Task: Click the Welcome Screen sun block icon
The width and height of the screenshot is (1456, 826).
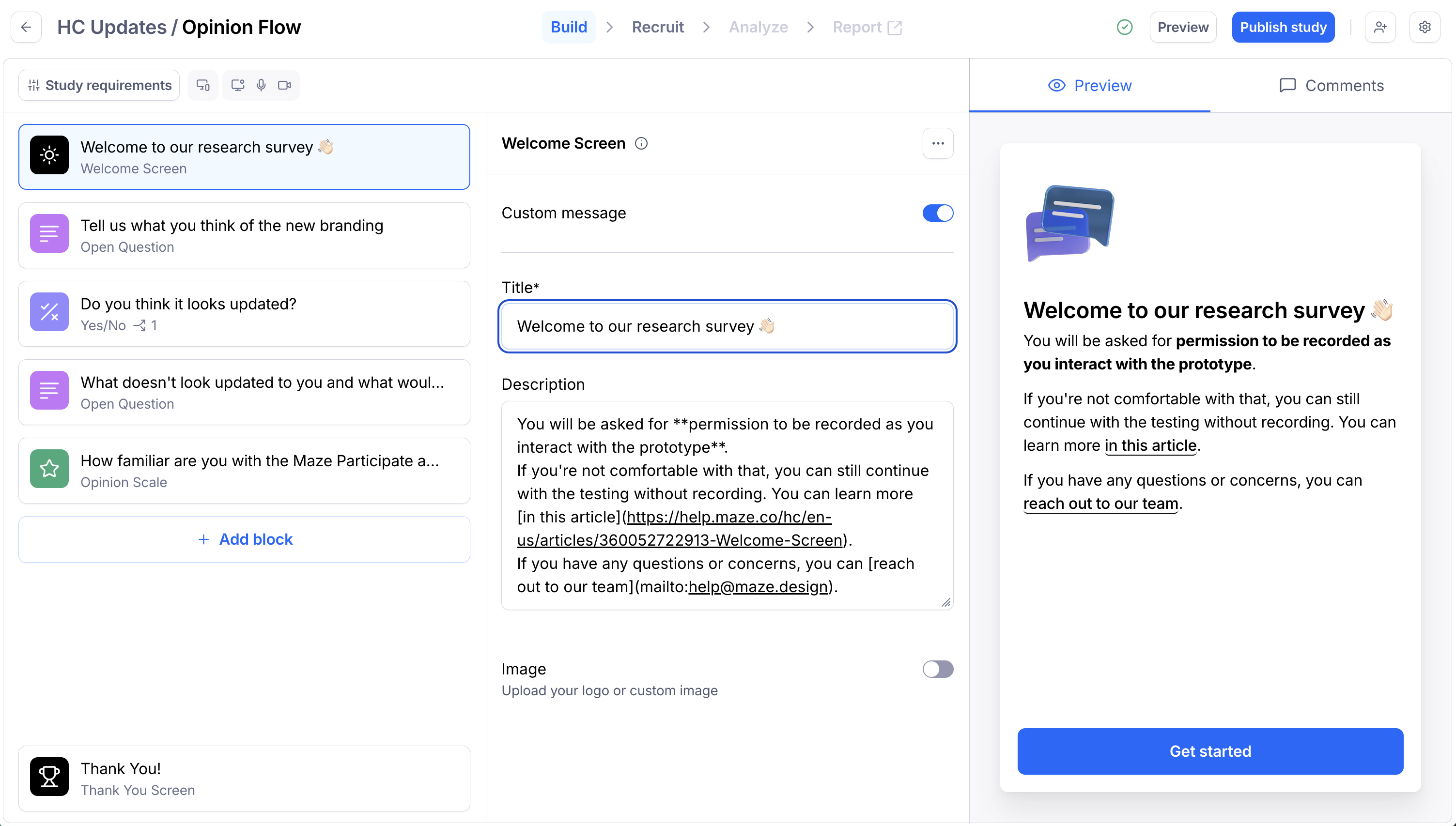Action: click(49, 155)
